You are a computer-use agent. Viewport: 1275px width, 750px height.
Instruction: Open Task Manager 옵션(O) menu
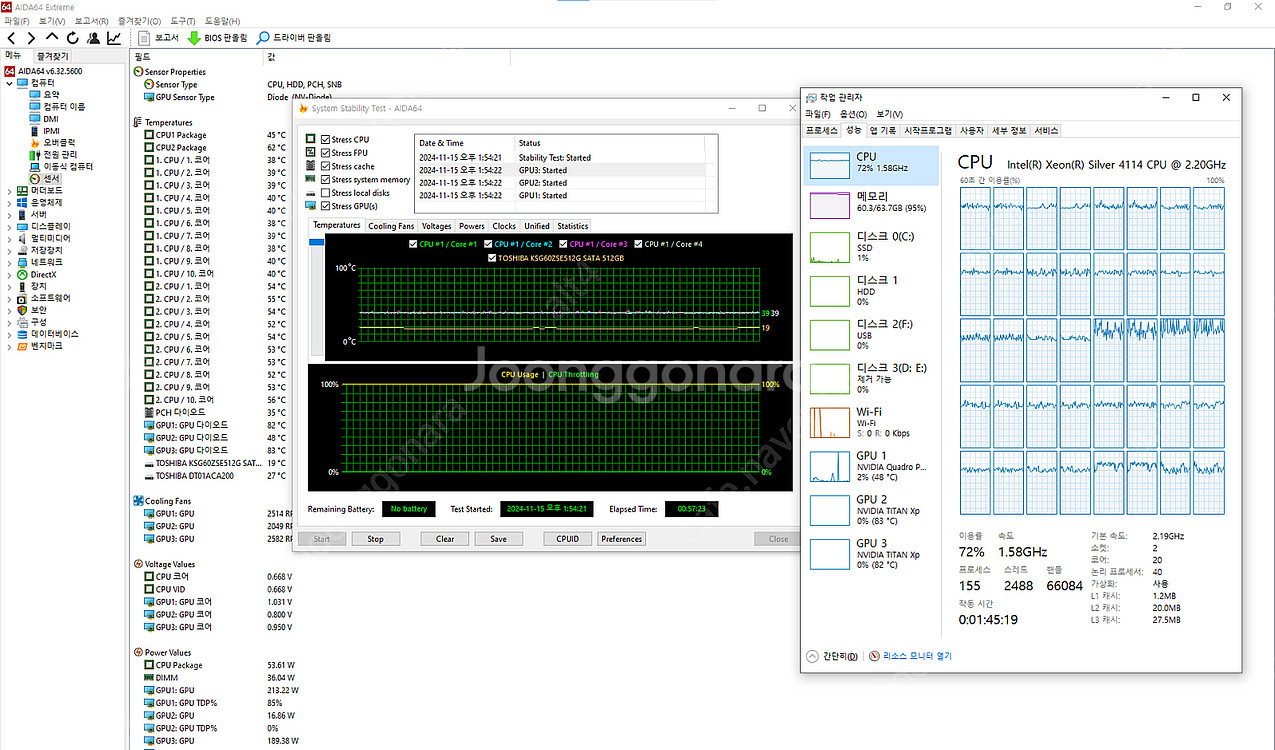point(854,114)
